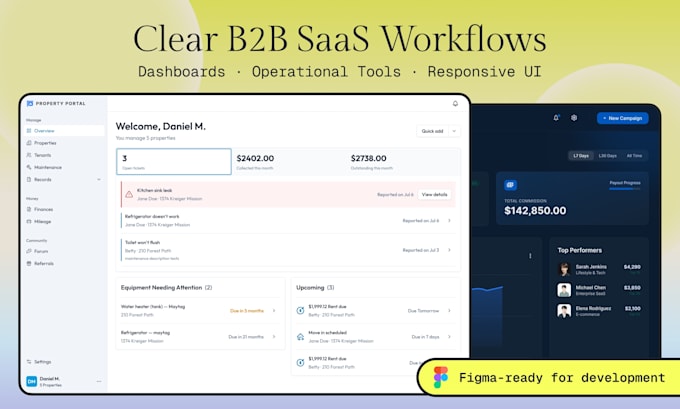Click Elena Rodriguez avatar

564,311
